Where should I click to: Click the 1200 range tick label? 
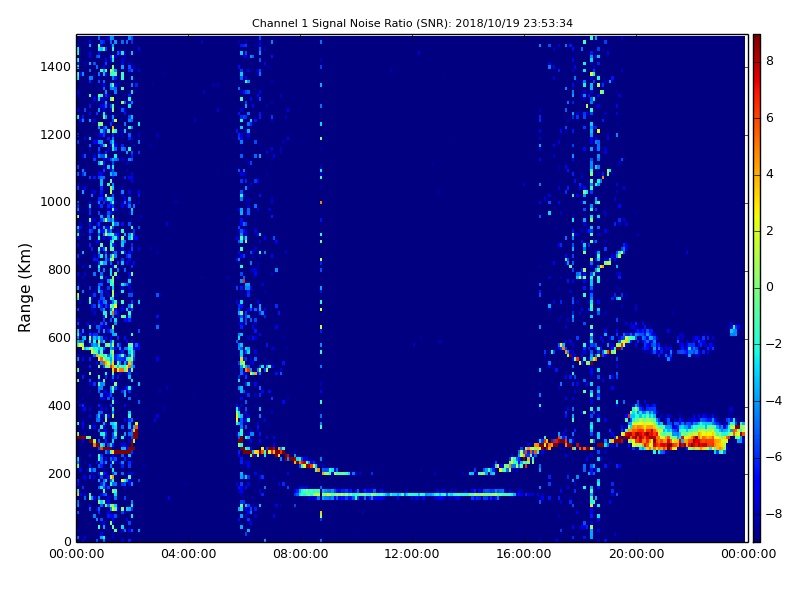click(x=56, y=135)
